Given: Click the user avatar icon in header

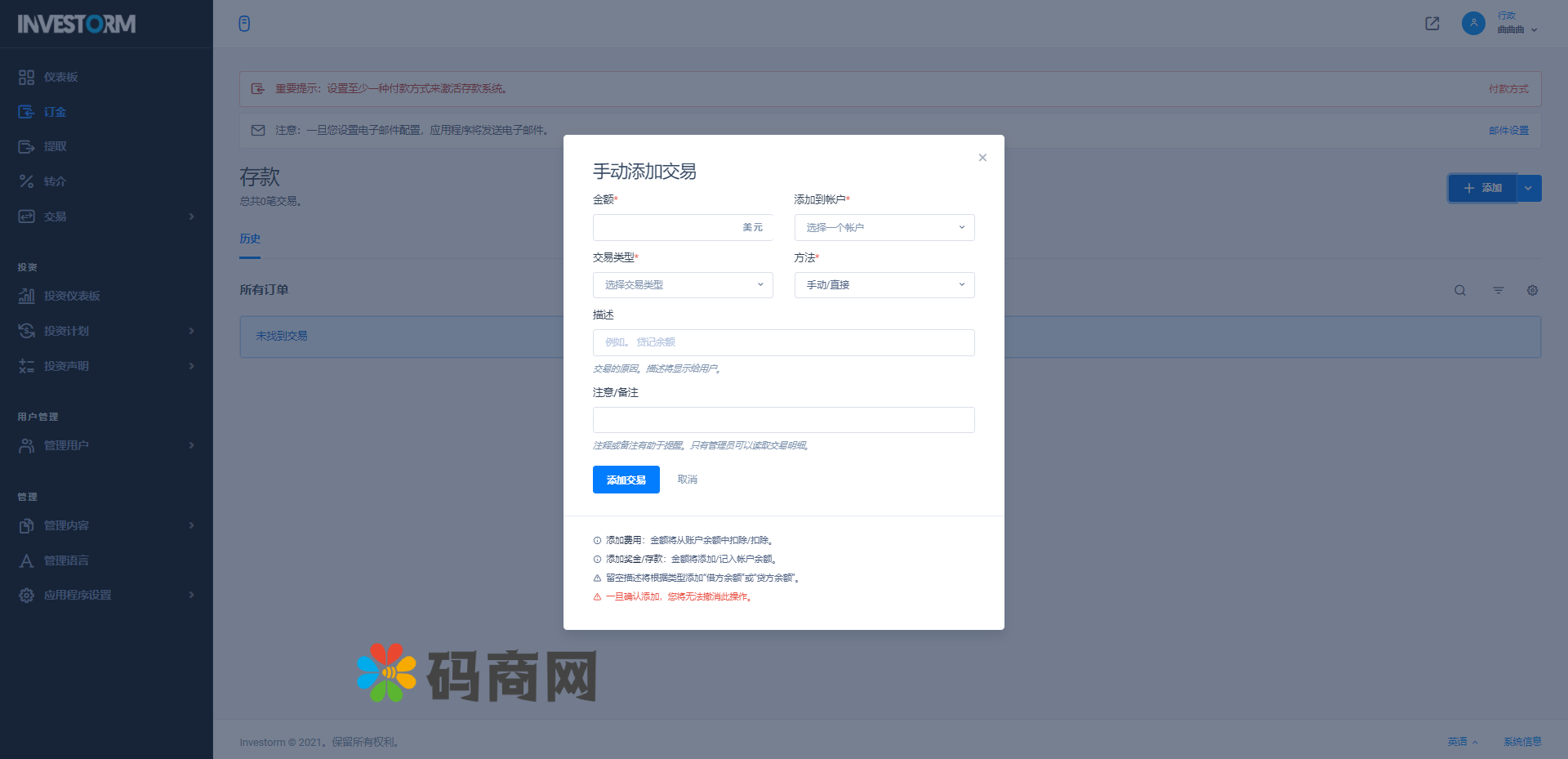Looking at the screenshot, I should [1472, 24].
